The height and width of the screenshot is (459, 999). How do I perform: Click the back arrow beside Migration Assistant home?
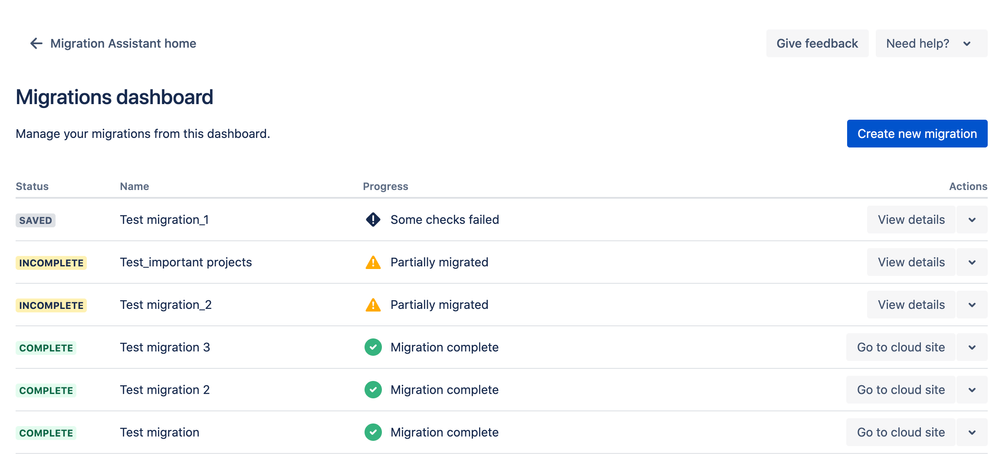pos(36,43)
